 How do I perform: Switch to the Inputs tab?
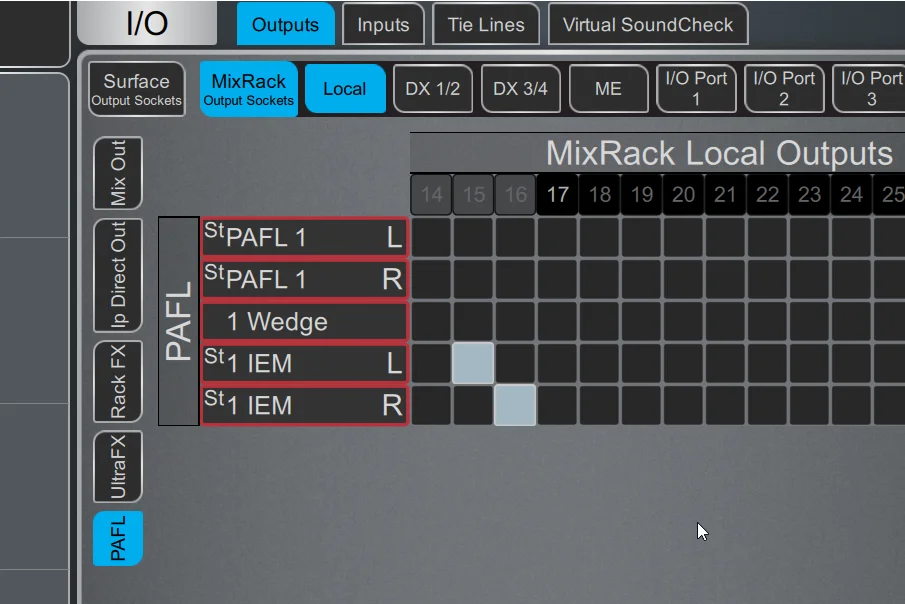click(383, 25)
